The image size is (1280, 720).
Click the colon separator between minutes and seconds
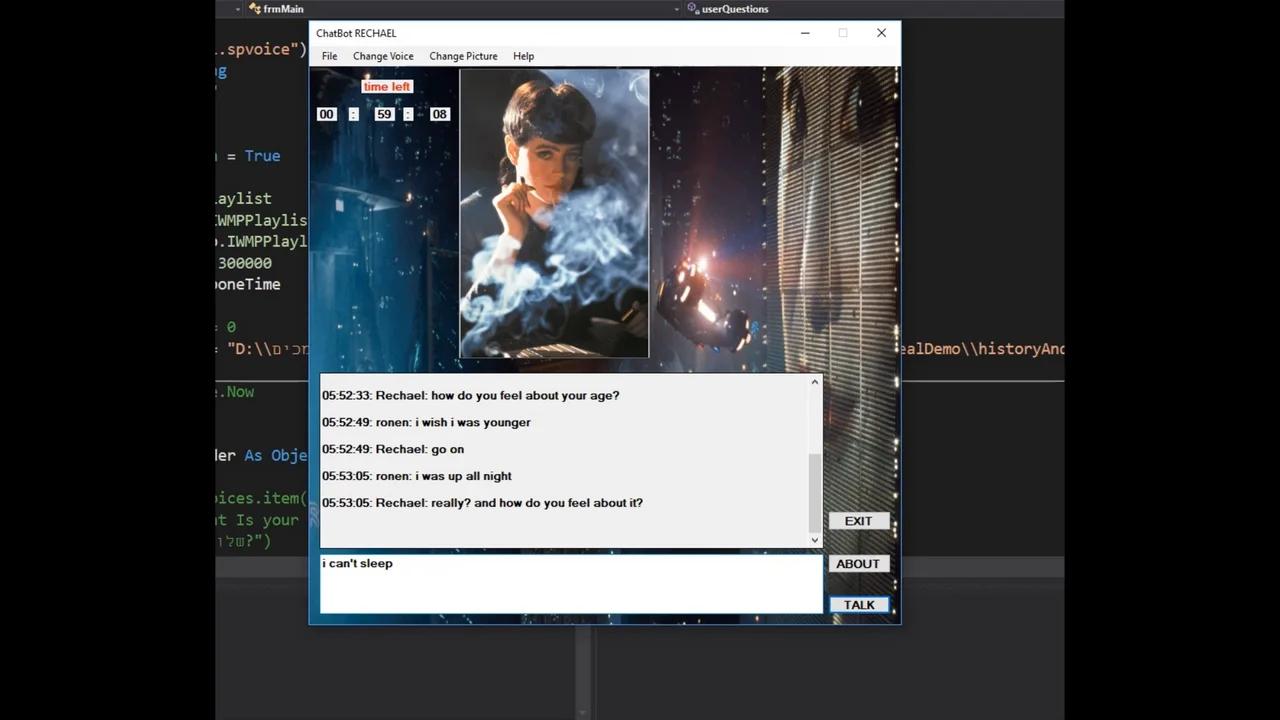point(407,113)
